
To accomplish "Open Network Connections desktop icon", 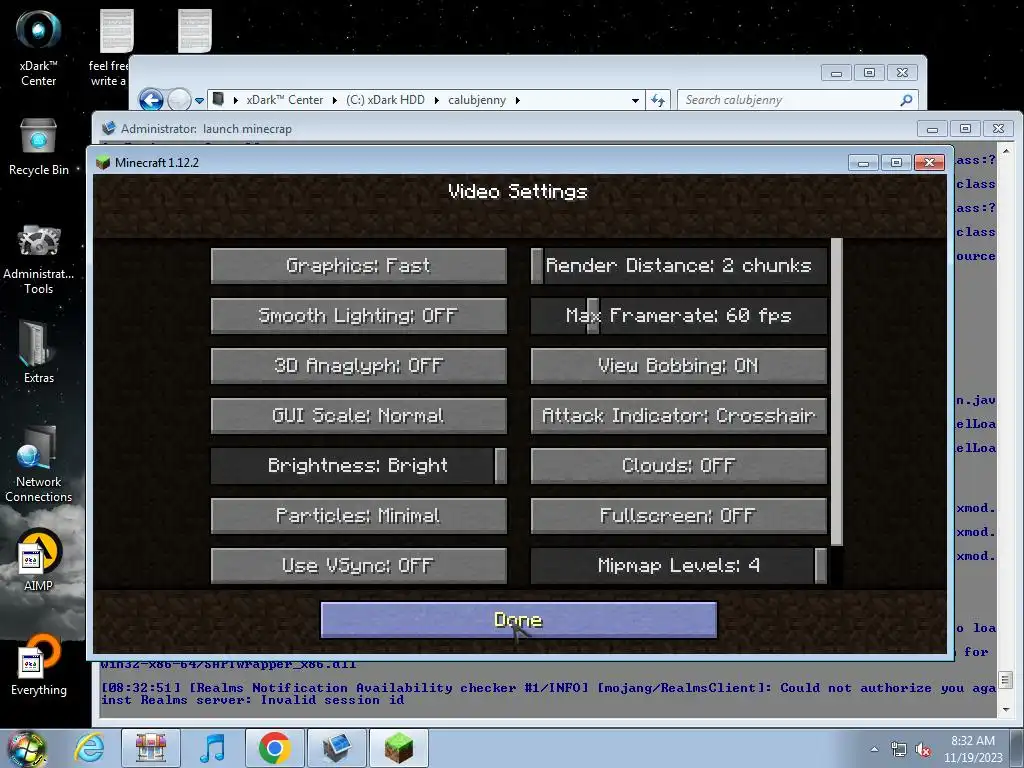I will (38, 464).
